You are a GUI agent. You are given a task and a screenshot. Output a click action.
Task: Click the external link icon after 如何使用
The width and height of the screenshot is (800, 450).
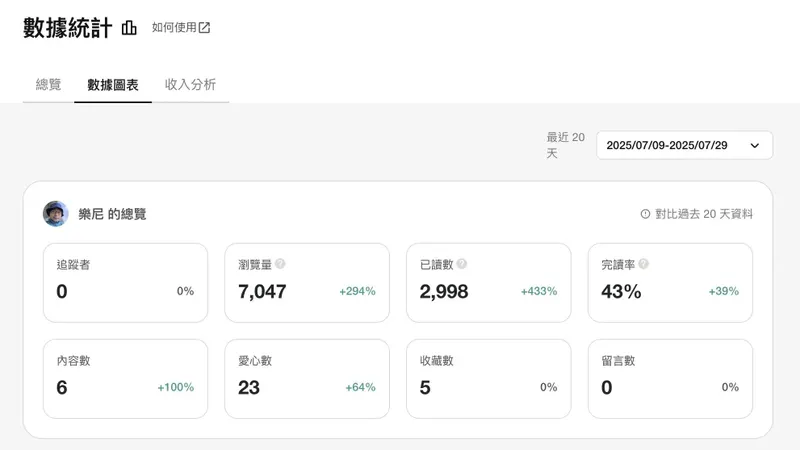205,28
